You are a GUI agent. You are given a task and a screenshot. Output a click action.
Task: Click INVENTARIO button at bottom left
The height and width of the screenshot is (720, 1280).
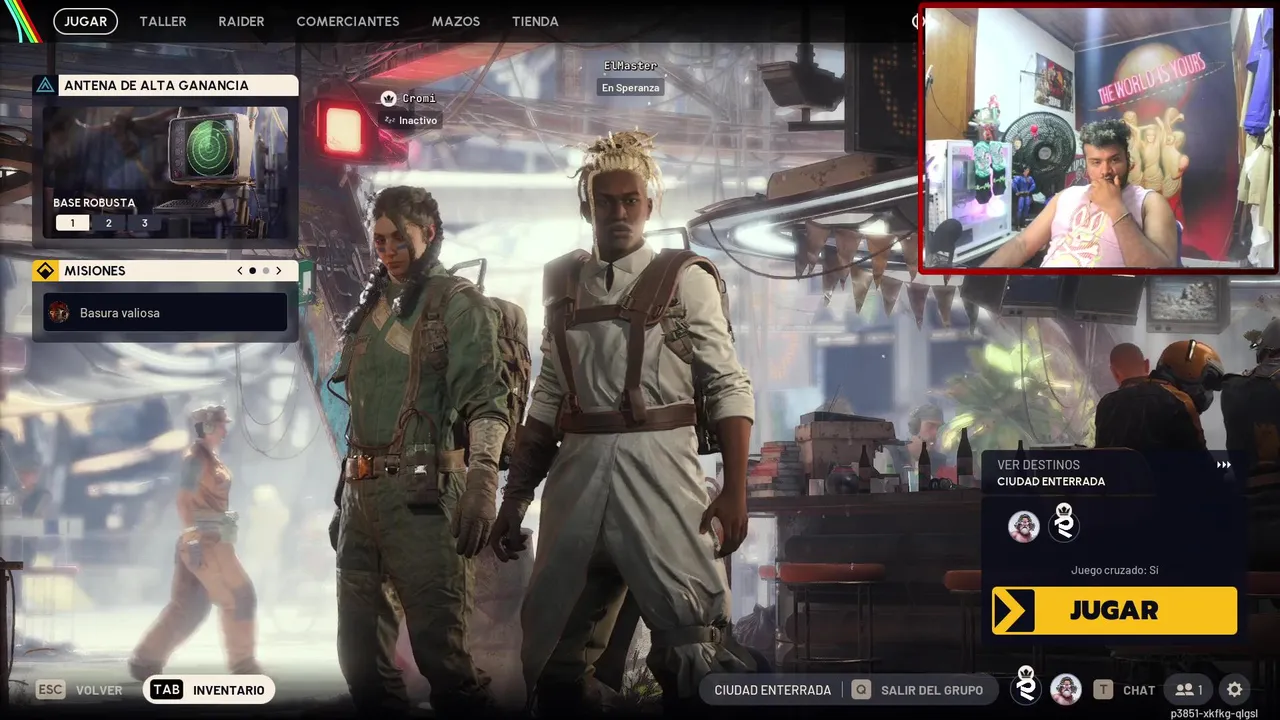(209, 690)
